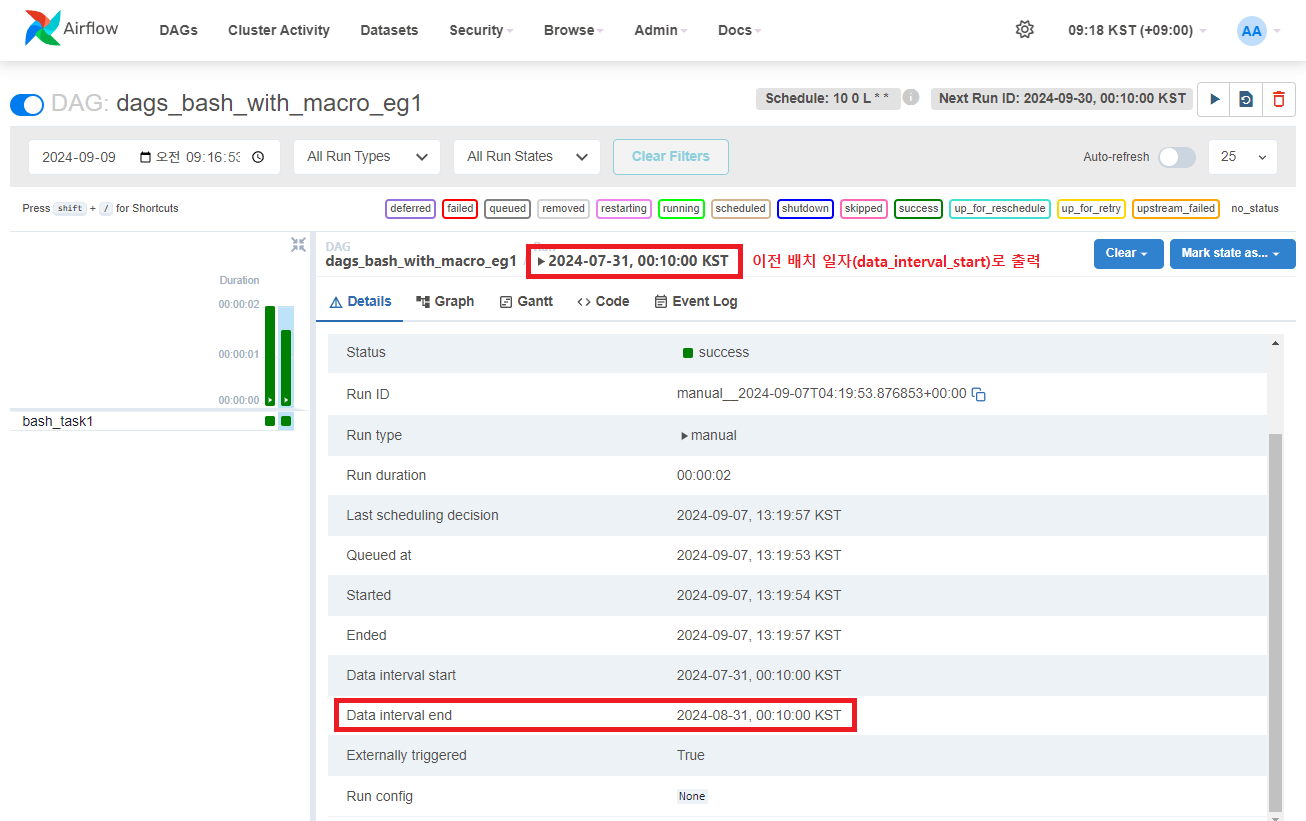Click the queued status legend
Viewport: 1306px width, 821px height.
pos(508,209)
